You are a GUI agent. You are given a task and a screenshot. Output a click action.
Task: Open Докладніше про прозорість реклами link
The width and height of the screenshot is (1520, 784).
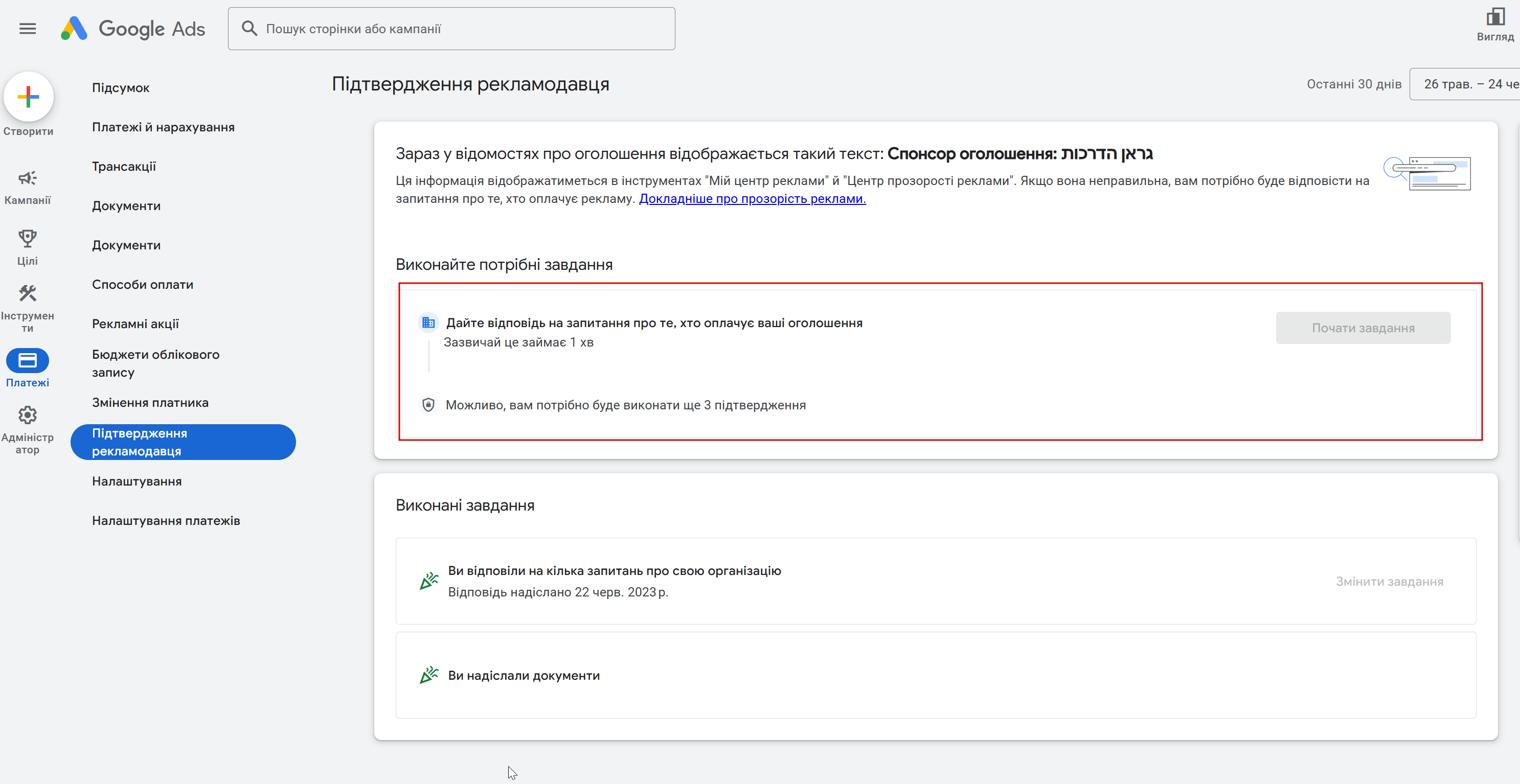752,199
